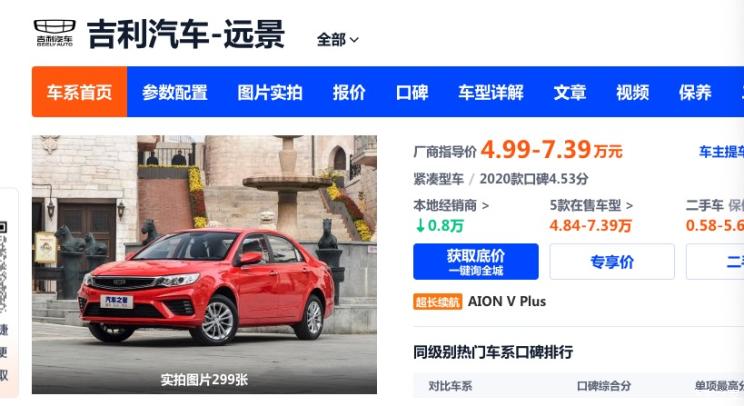Open the 图片实拍 tab
The image size is (744, 406).
point(270,92)
